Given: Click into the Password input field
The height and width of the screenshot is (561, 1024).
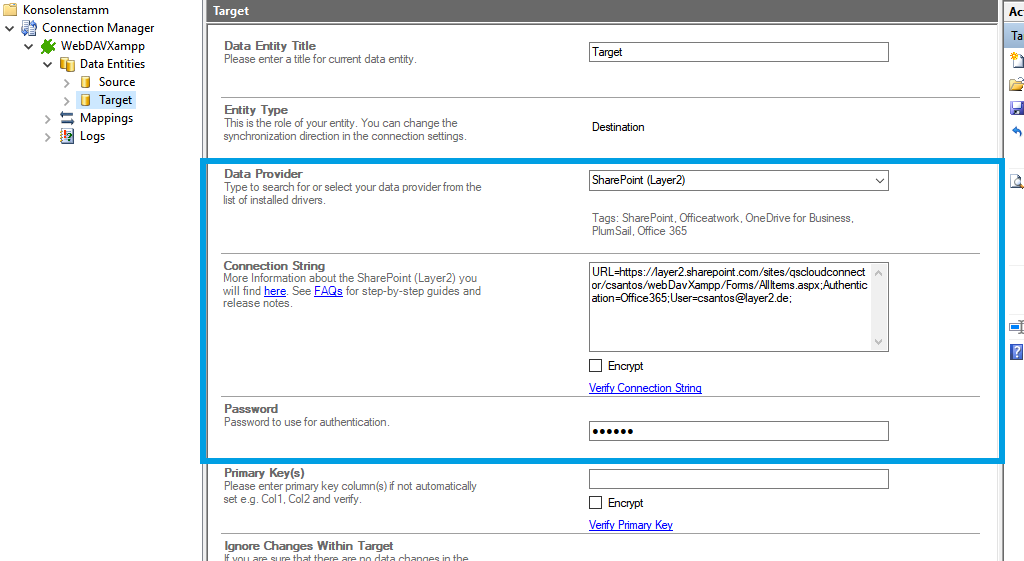Looking at the screenshot, I should pos(738,431).
